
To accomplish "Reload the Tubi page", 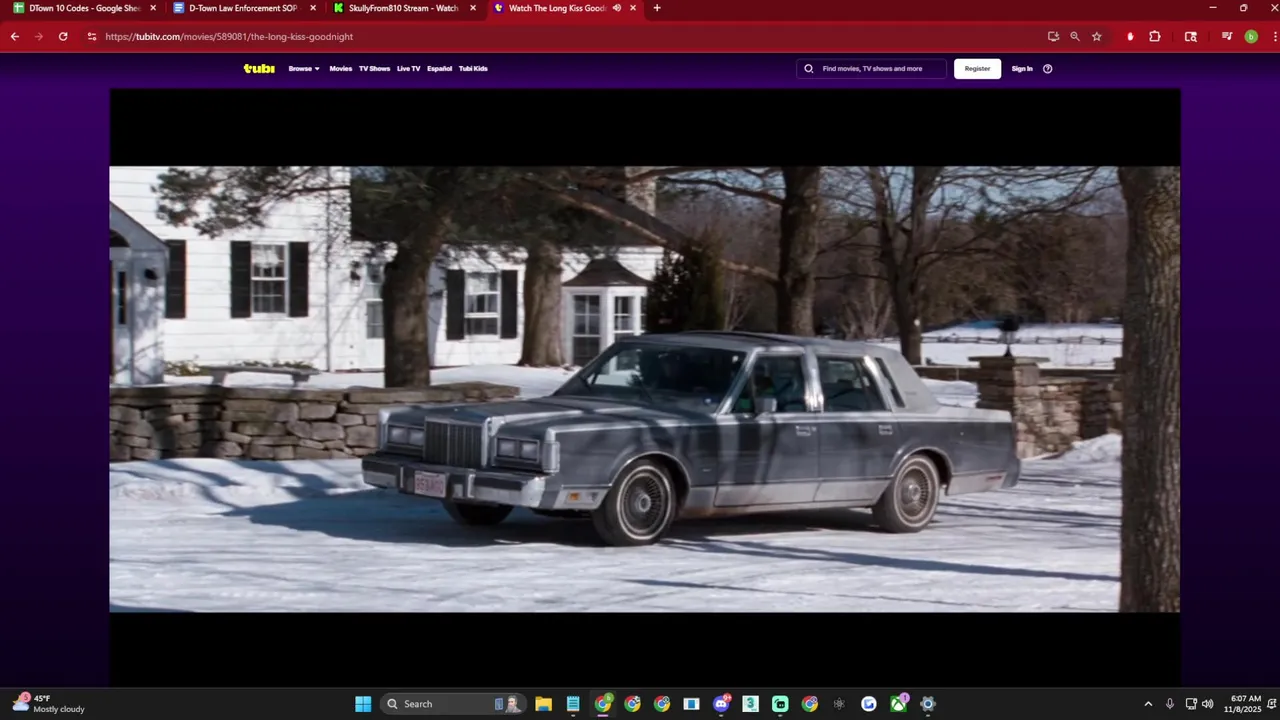I will [63, 36].
